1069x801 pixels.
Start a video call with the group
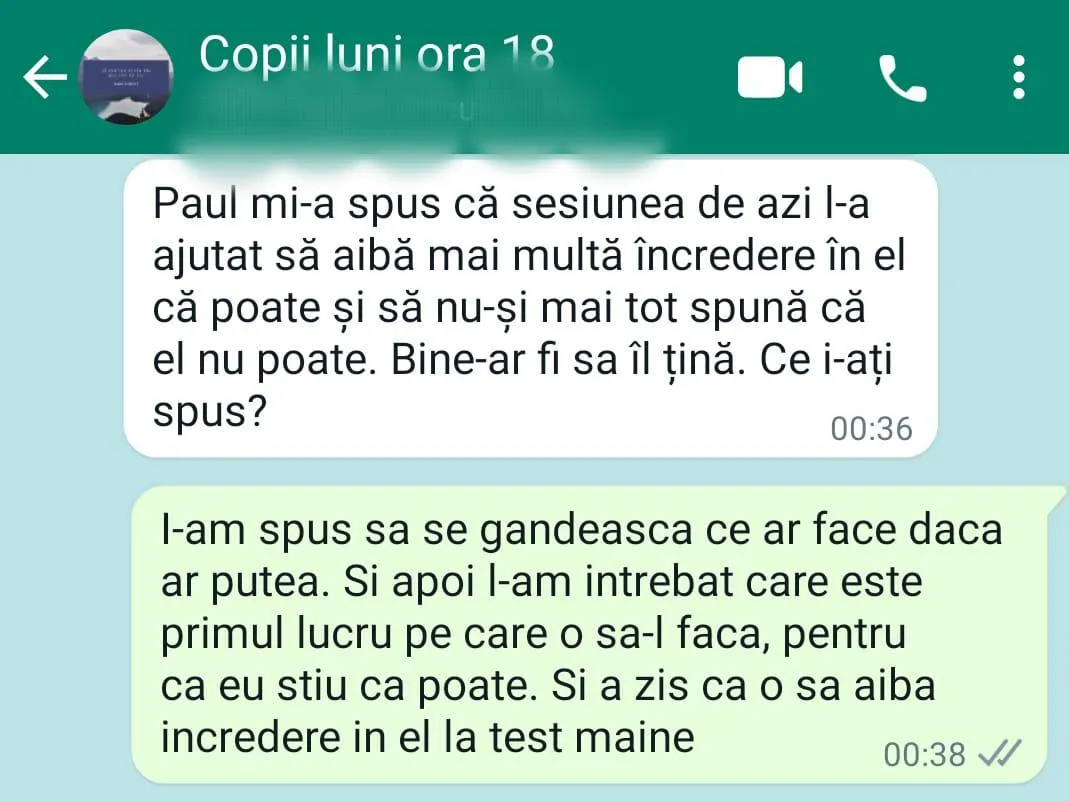[770, 77]
